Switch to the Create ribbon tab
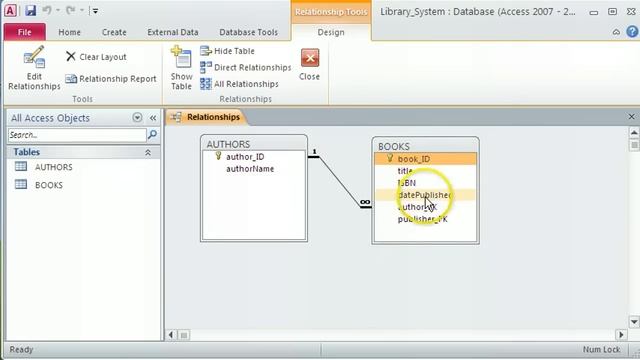The image size is (640, 360). click(x=114, y=32)
